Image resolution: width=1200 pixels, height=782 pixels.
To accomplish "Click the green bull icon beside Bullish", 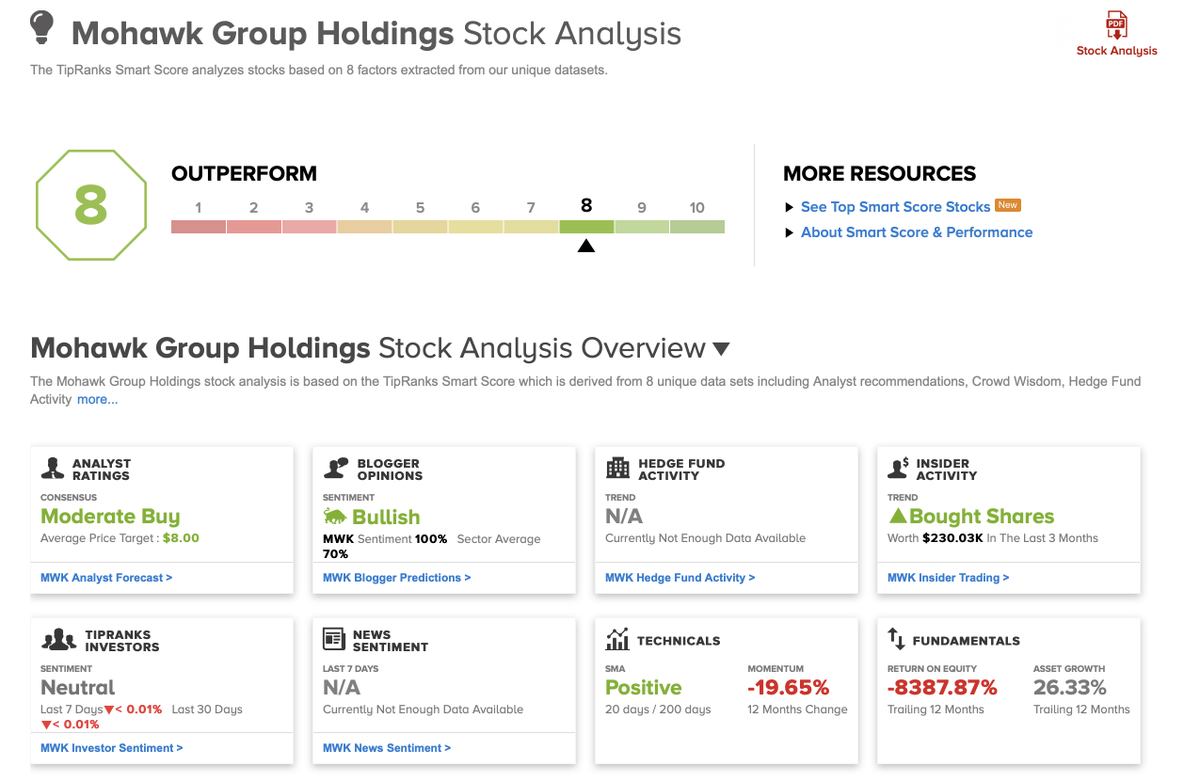I will pos(335,517).
